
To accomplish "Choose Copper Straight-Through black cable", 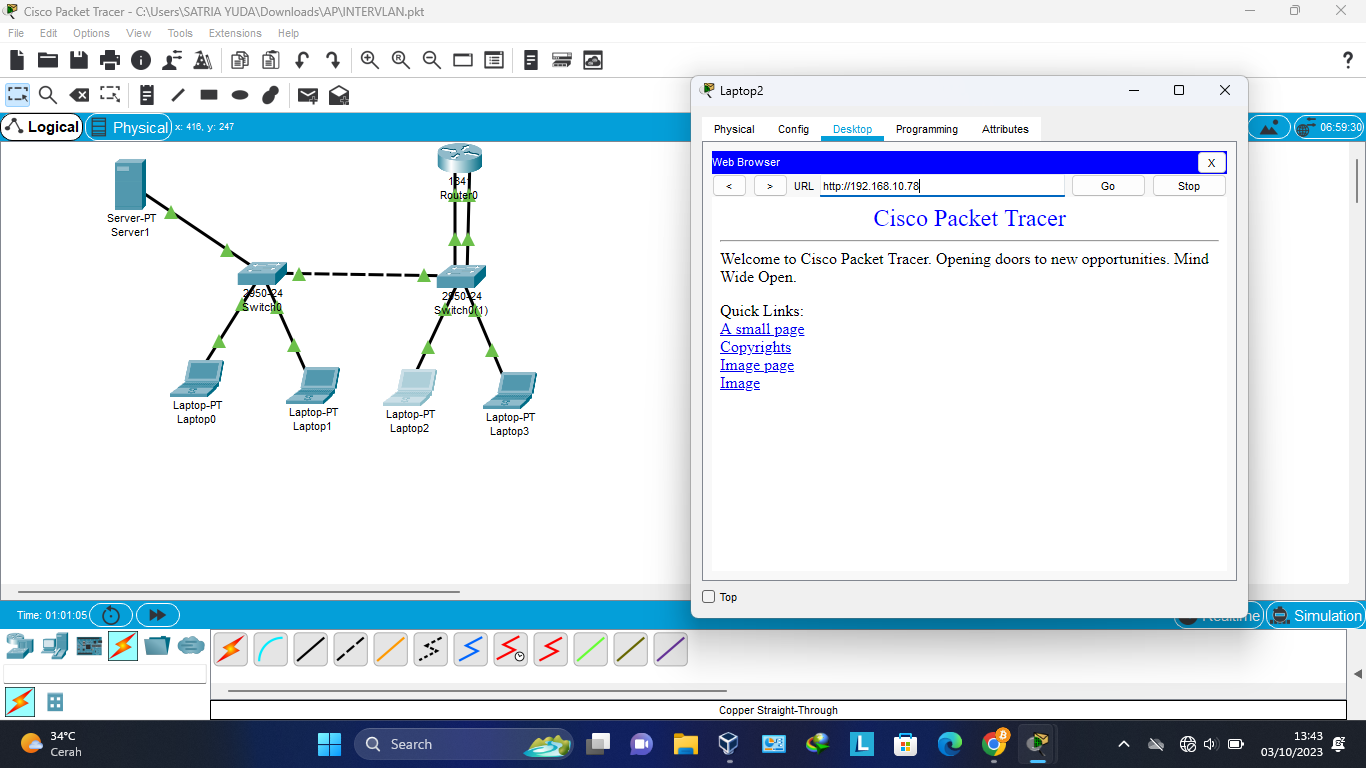I will (310, 649).
